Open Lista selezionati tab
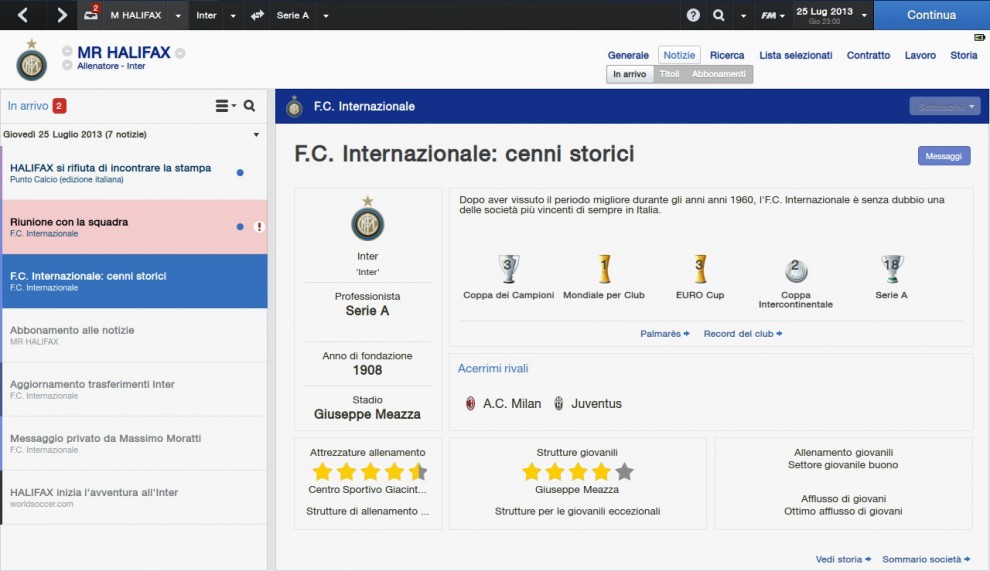 pyautogui.click(x=796, y=55)
